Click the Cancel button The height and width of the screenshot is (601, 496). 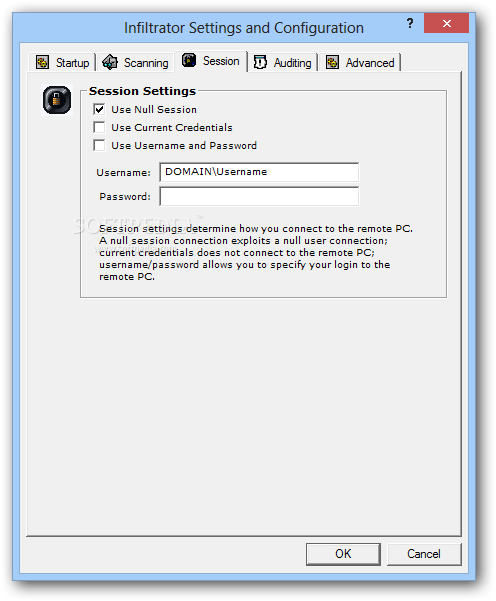tap(424, 554)
